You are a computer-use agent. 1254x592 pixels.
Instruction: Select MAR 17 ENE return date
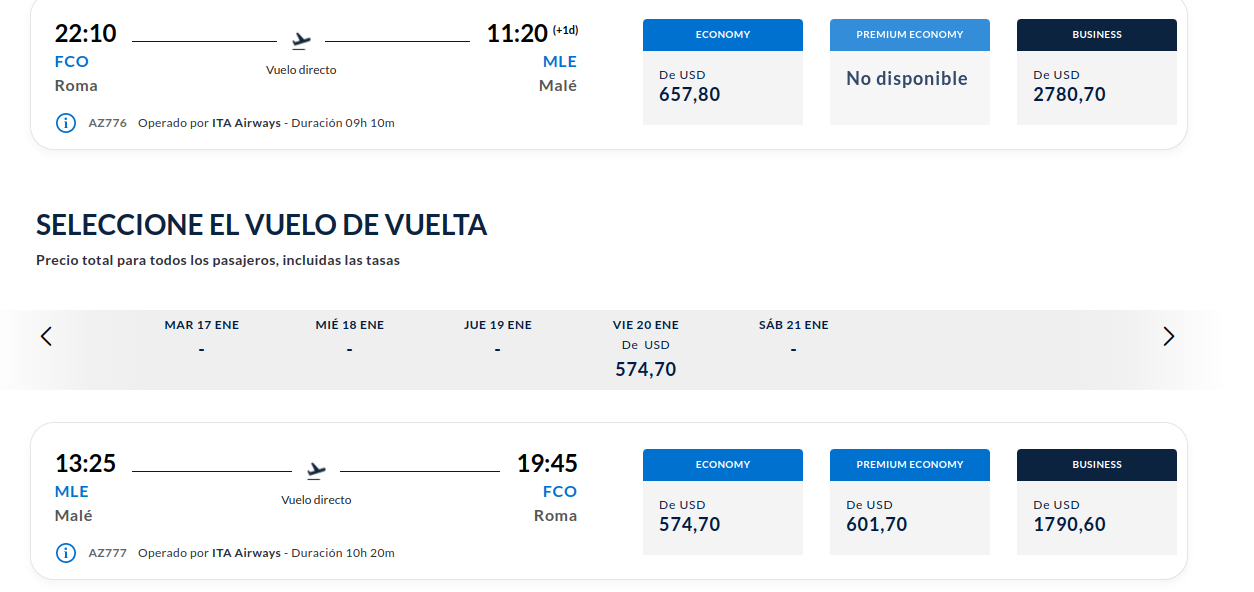click(x=202, y=338)
